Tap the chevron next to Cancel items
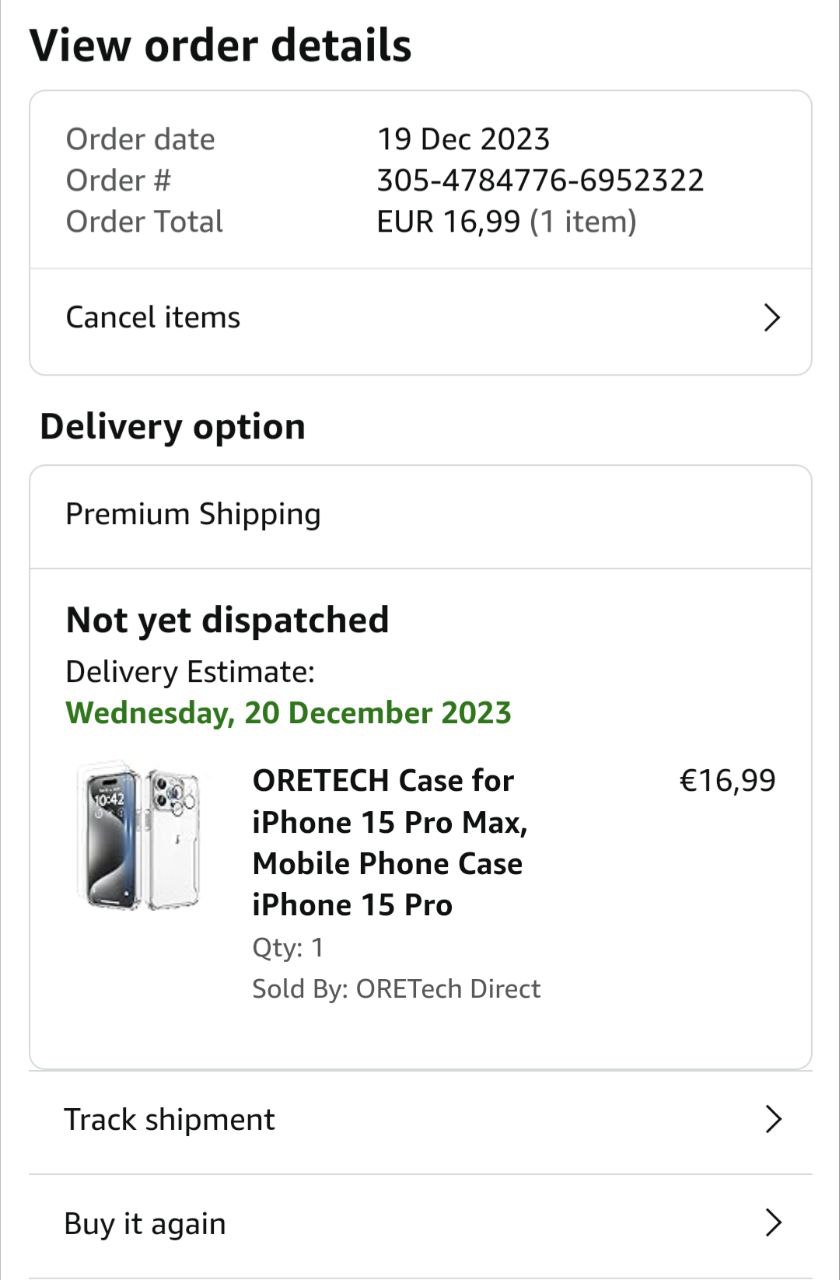 click(x=771, y=318)
